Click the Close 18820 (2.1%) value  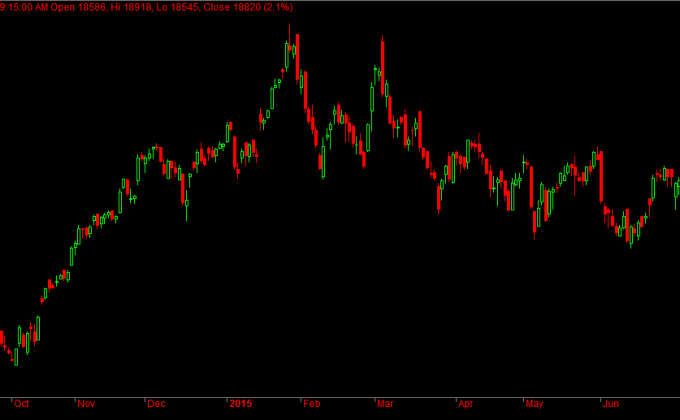click(248, 7)
